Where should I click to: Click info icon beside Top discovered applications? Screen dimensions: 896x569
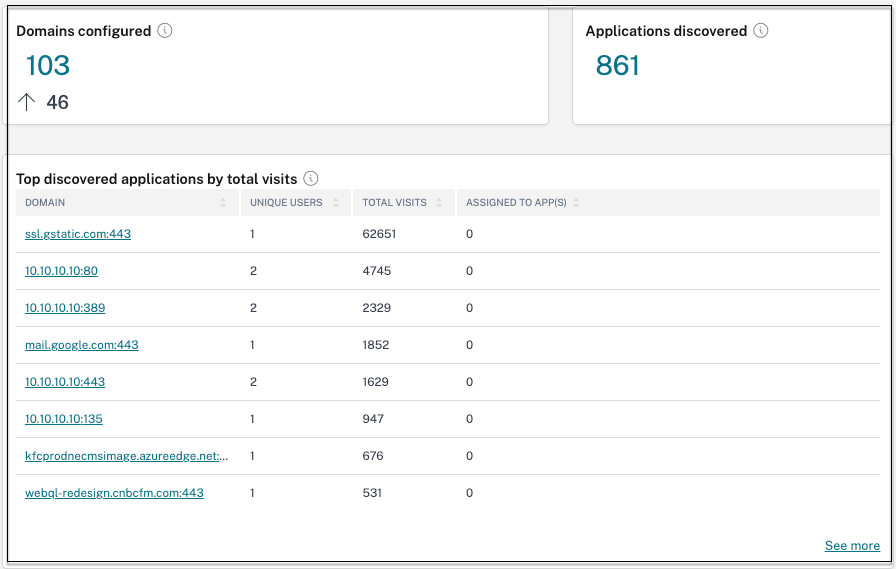click(x=311, y=179)
